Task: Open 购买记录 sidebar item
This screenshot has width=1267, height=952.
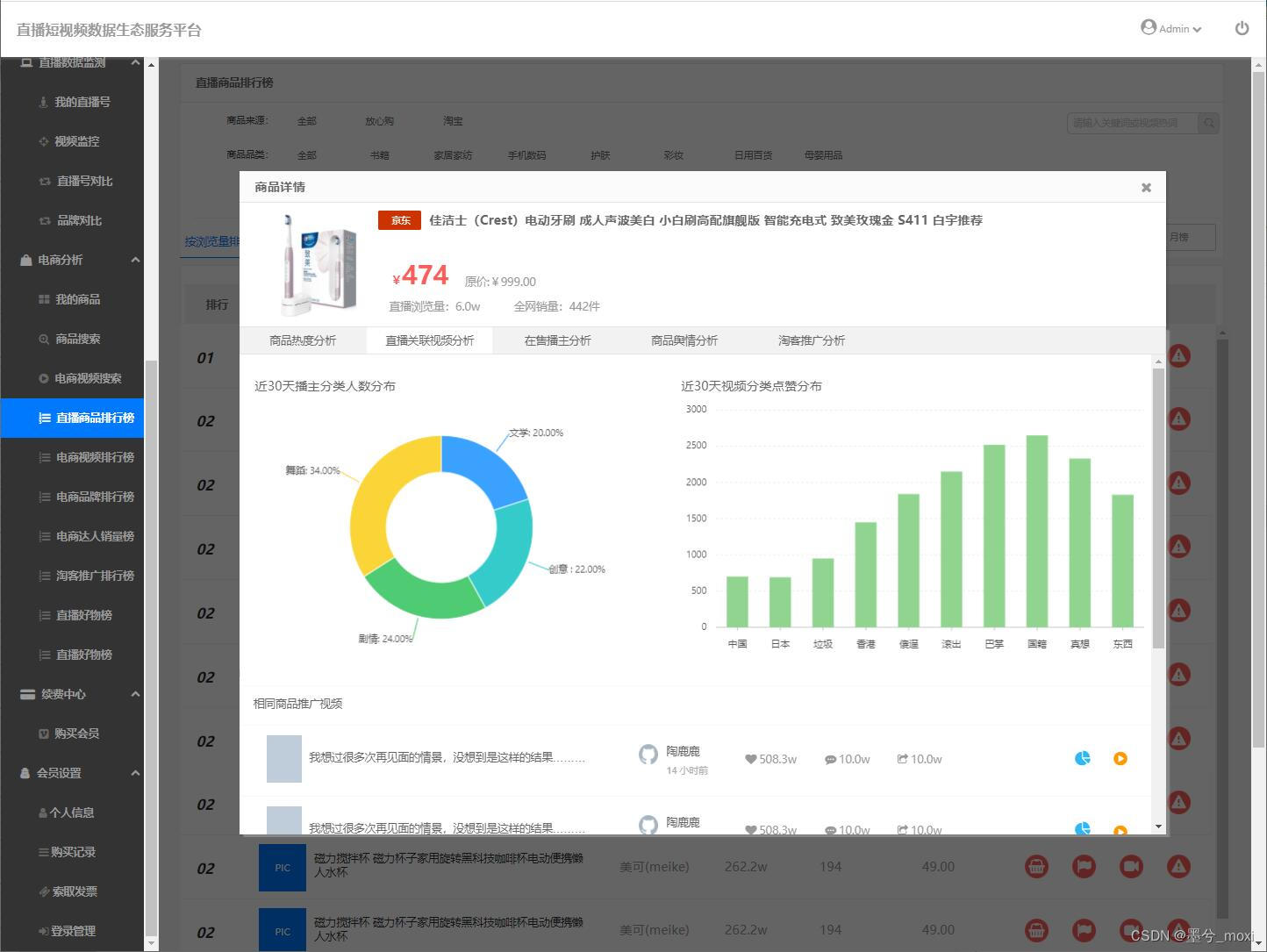Action: click(x=72, y=852)
